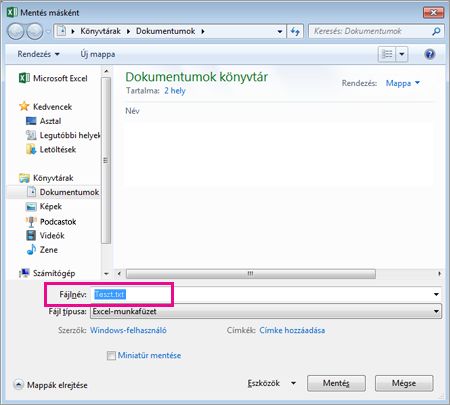Screen dimensions: 450x405
Task: Click the Legutóbbi helyek icon
Action: coord(31,135)
